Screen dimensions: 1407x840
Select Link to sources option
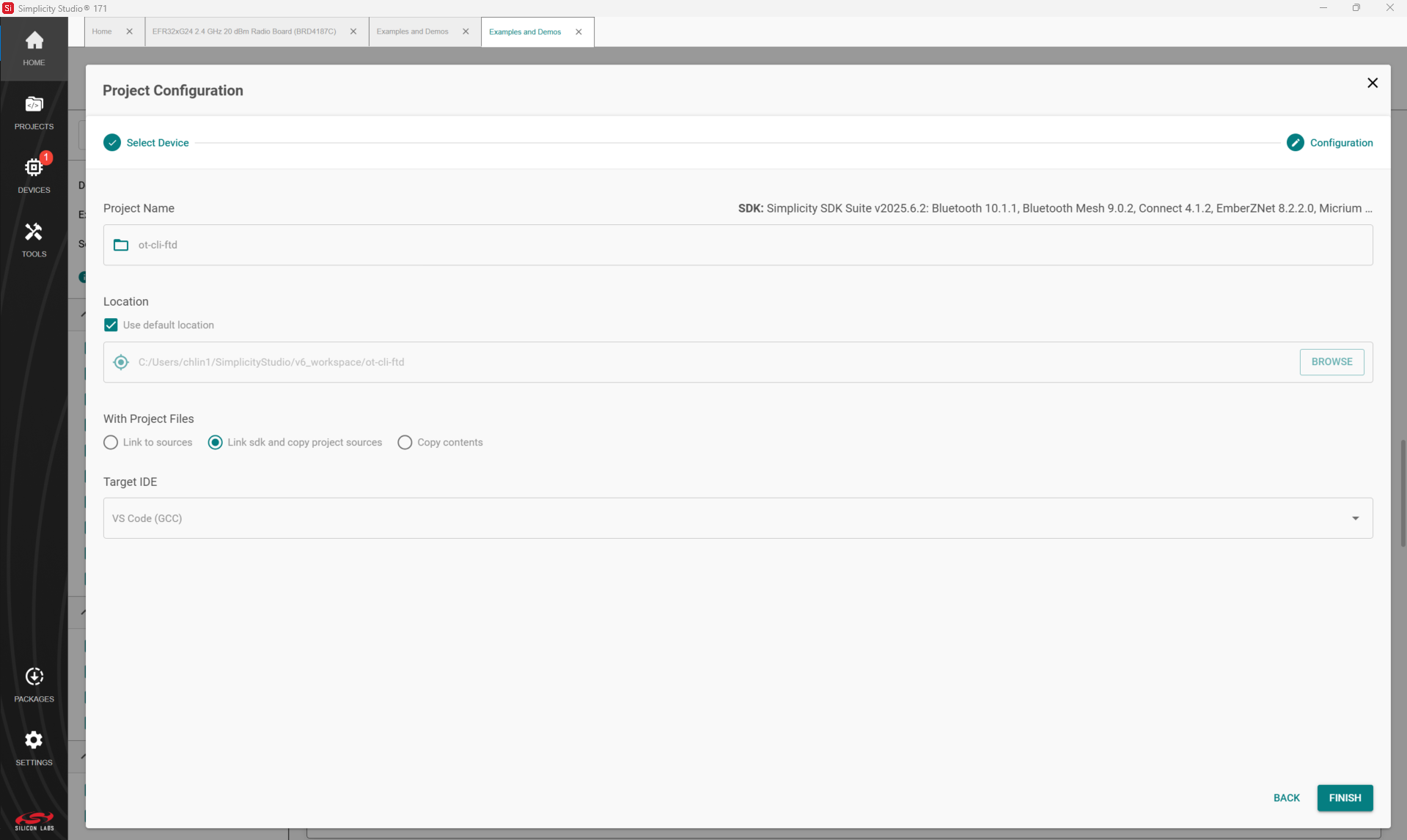(111, 442)
